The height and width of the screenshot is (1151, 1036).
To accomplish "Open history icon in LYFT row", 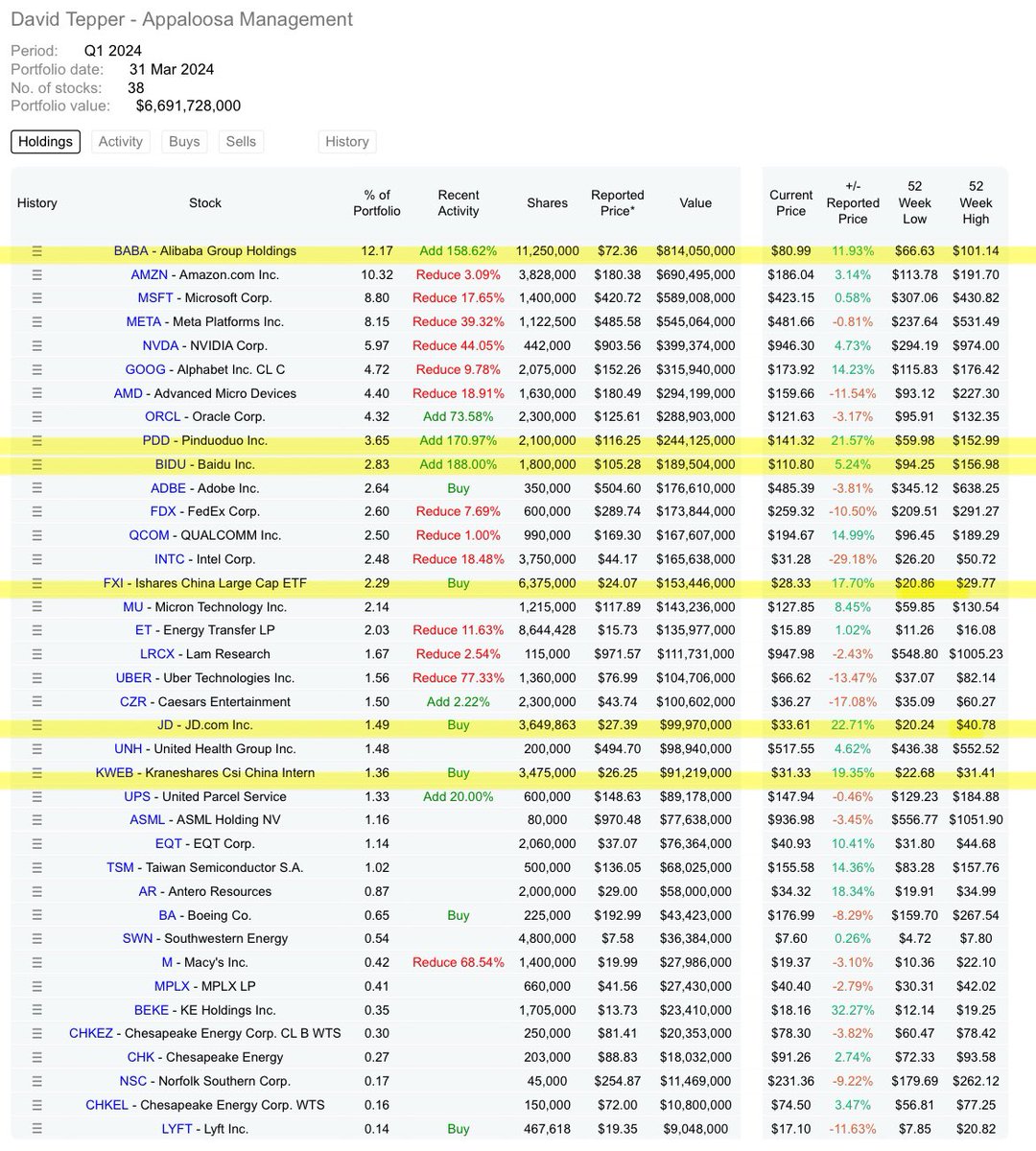I will (x=37, y=1129).
